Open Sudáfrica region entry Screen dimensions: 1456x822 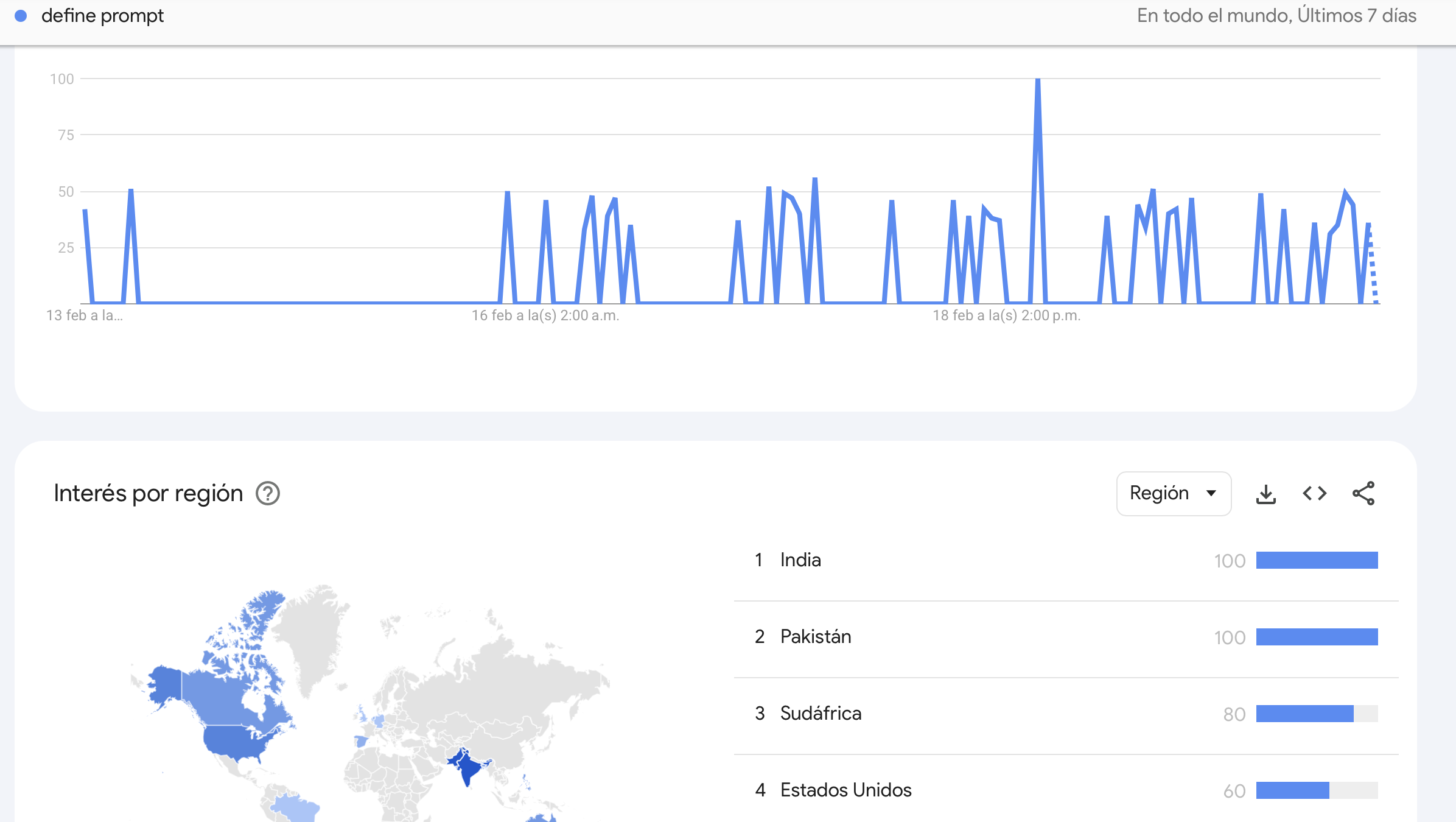pyautogui.click(x=820, y=714)
